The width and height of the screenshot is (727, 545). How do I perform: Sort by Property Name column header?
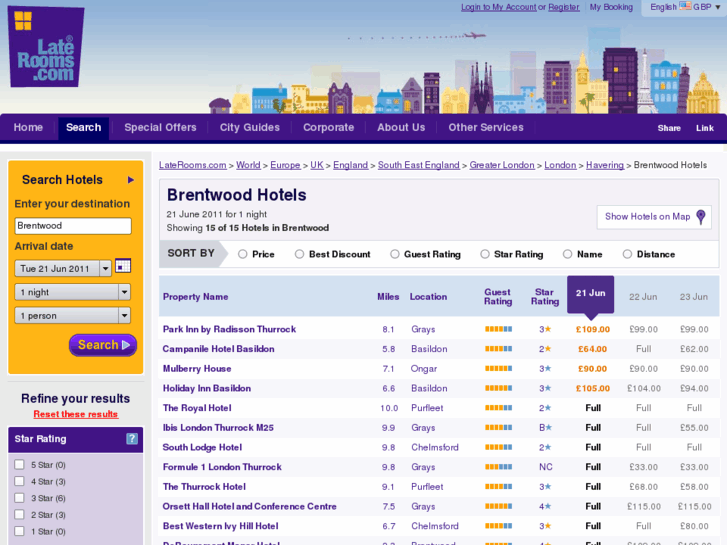pyautogui.click(x=195, y=297)
